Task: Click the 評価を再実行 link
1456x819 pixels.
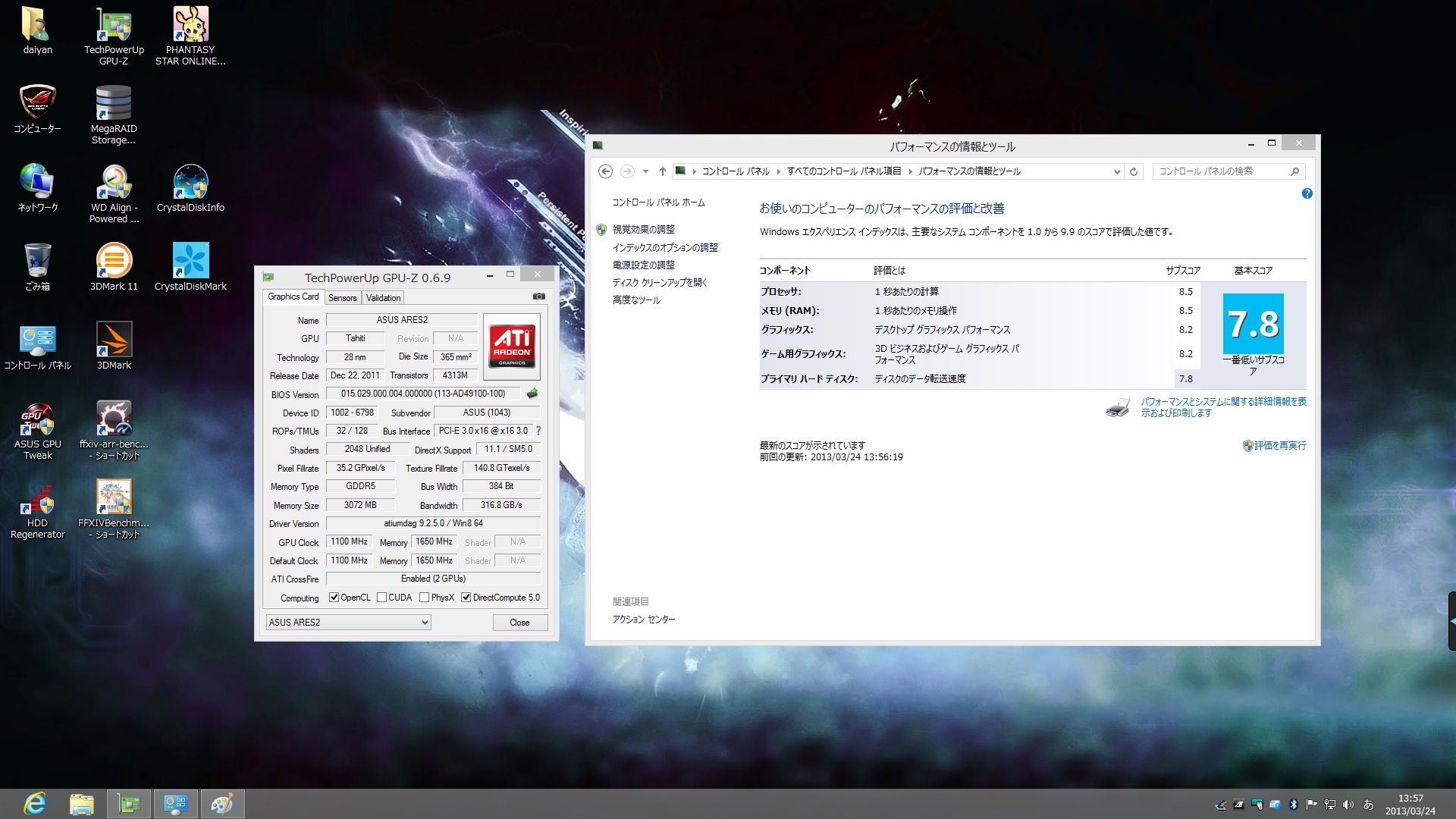Action: pyautogui.click(x=1279, y=446)
